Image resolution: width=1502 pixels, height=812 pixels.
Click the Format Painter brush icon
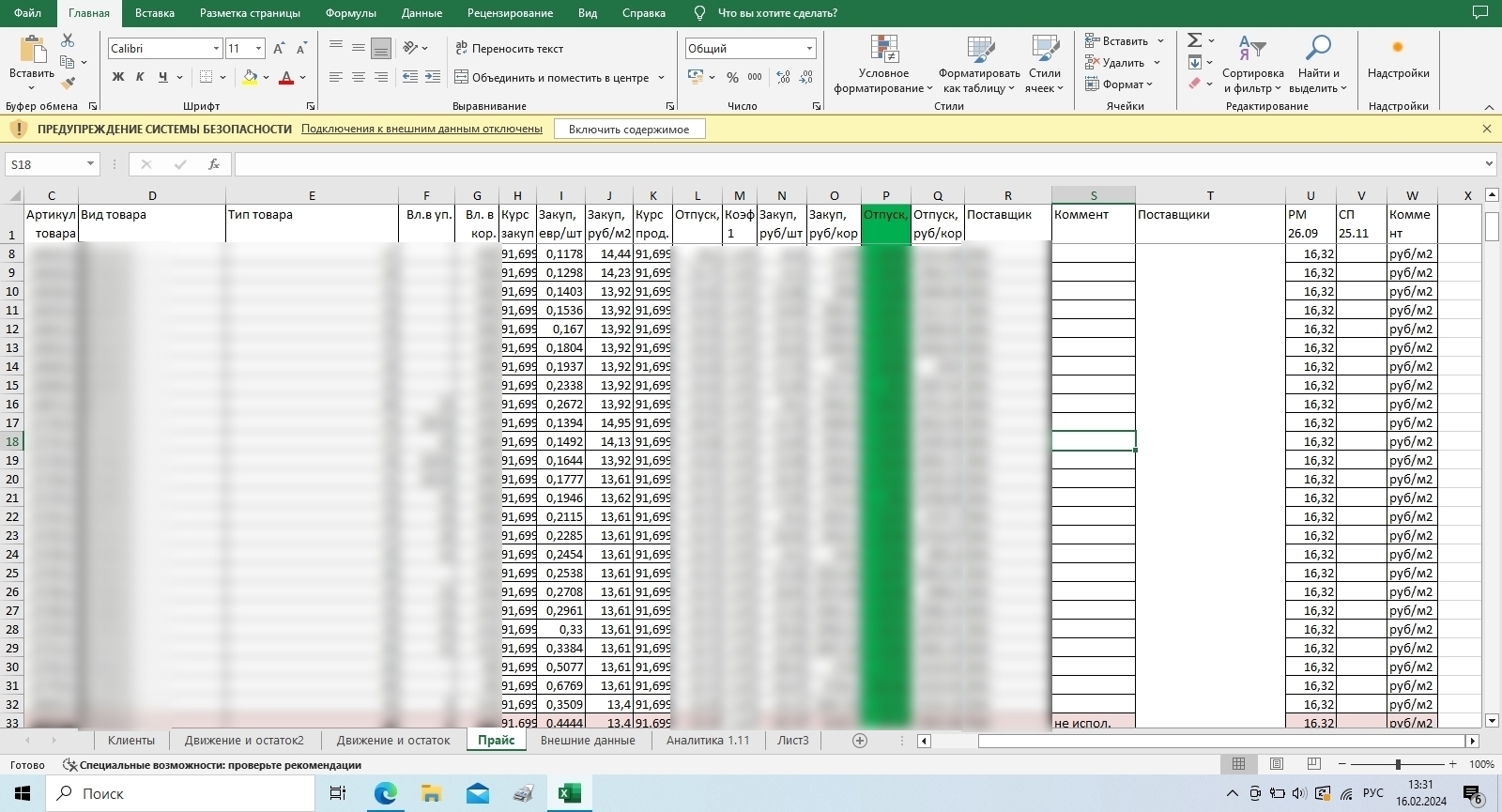pos(68,84)
